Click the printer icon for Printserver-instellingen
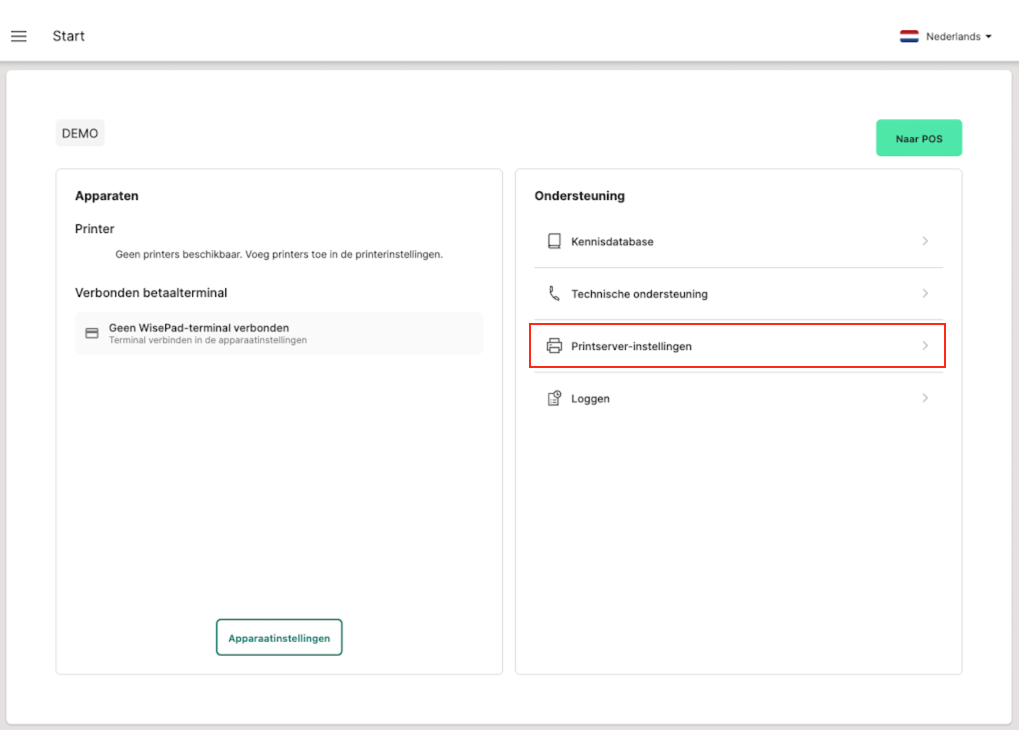Screen dimensions: 1020x730 pos(554,346)
